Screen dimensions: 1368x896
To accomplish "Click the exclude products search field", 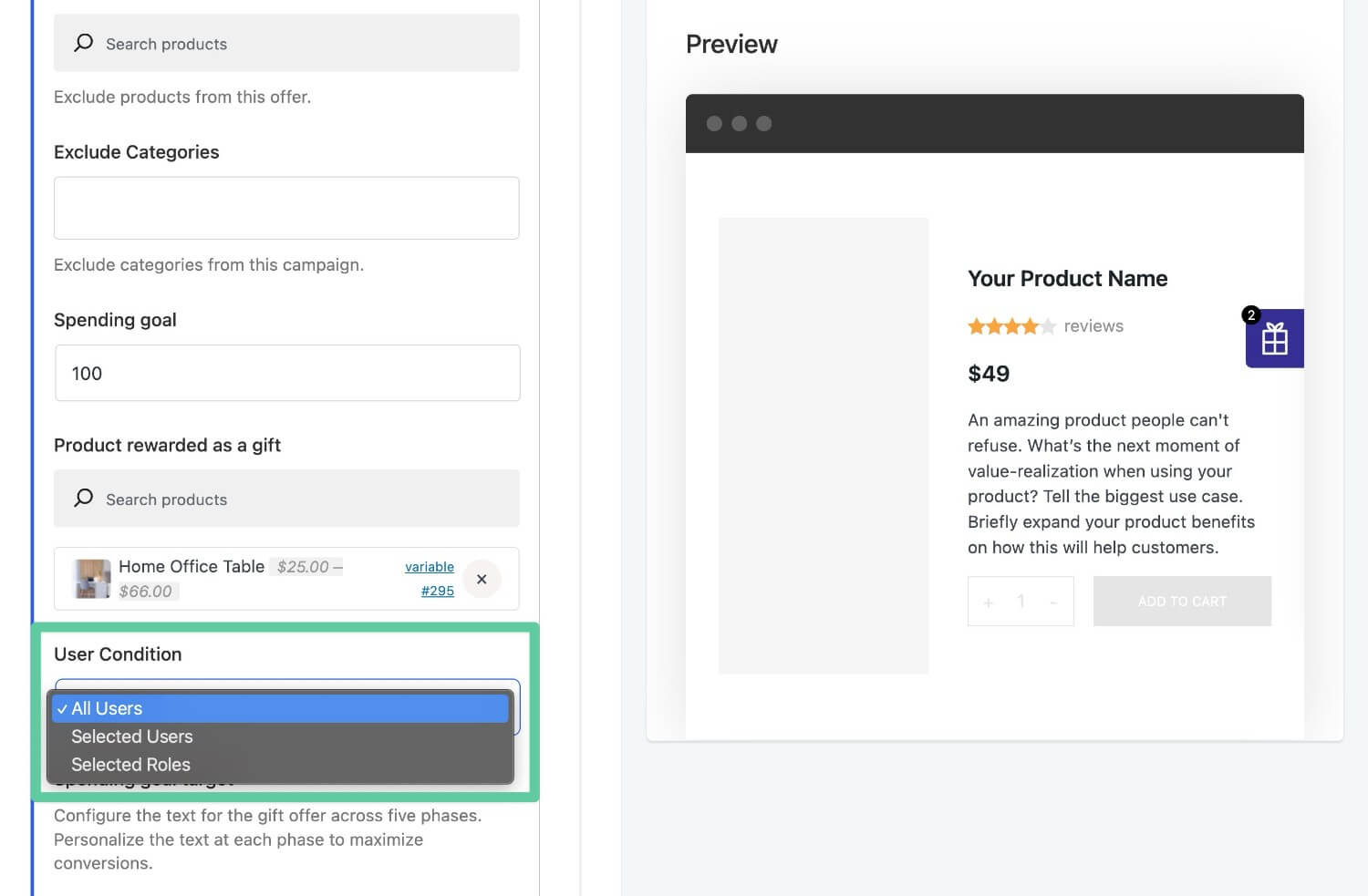I will coord(286,43).
